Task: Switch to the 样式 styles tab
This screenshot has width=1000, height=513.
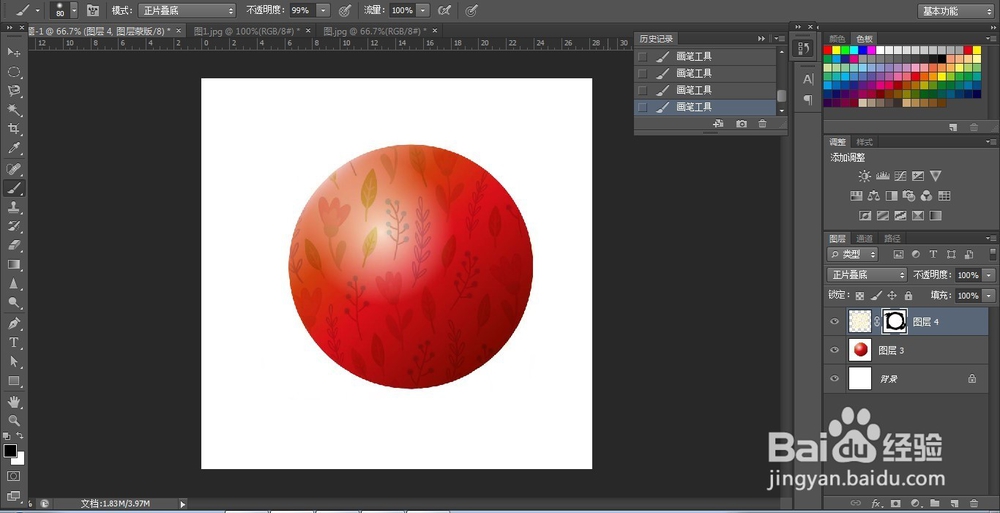Action: (x=864, y=142)
